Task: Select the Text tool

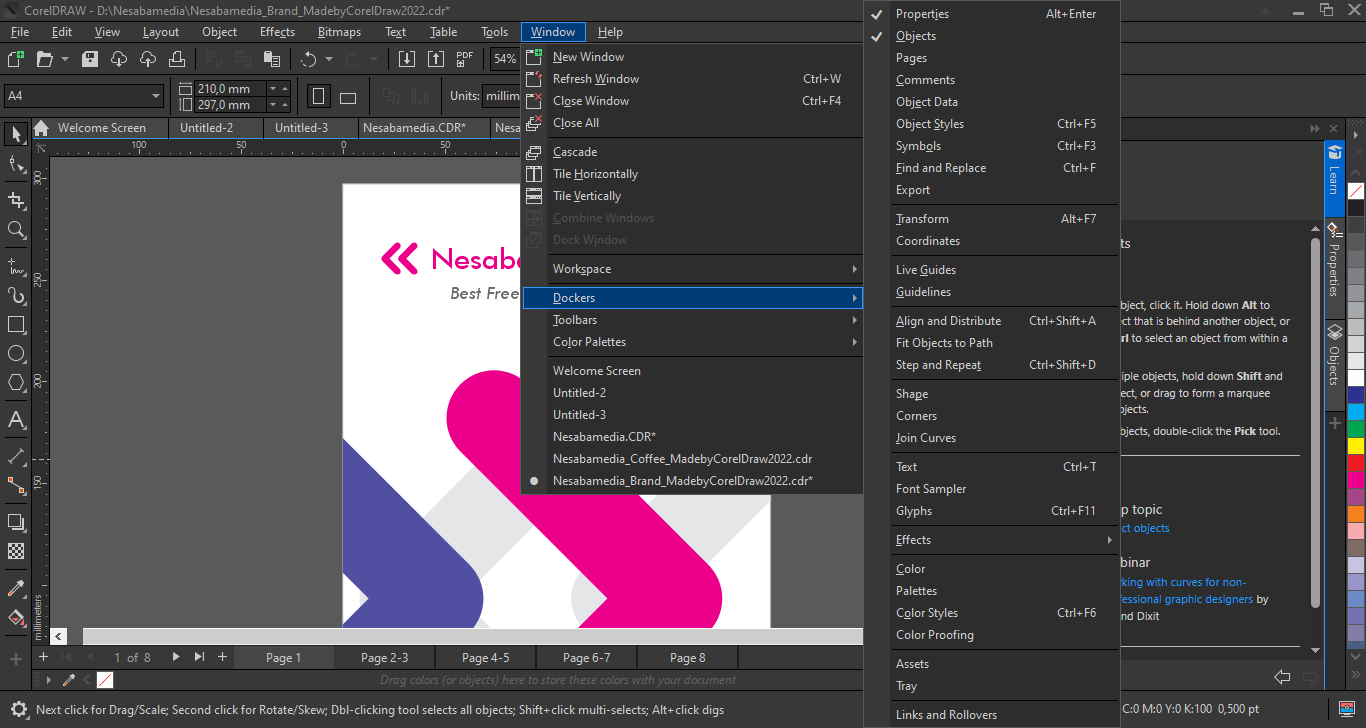Action: 16,419
